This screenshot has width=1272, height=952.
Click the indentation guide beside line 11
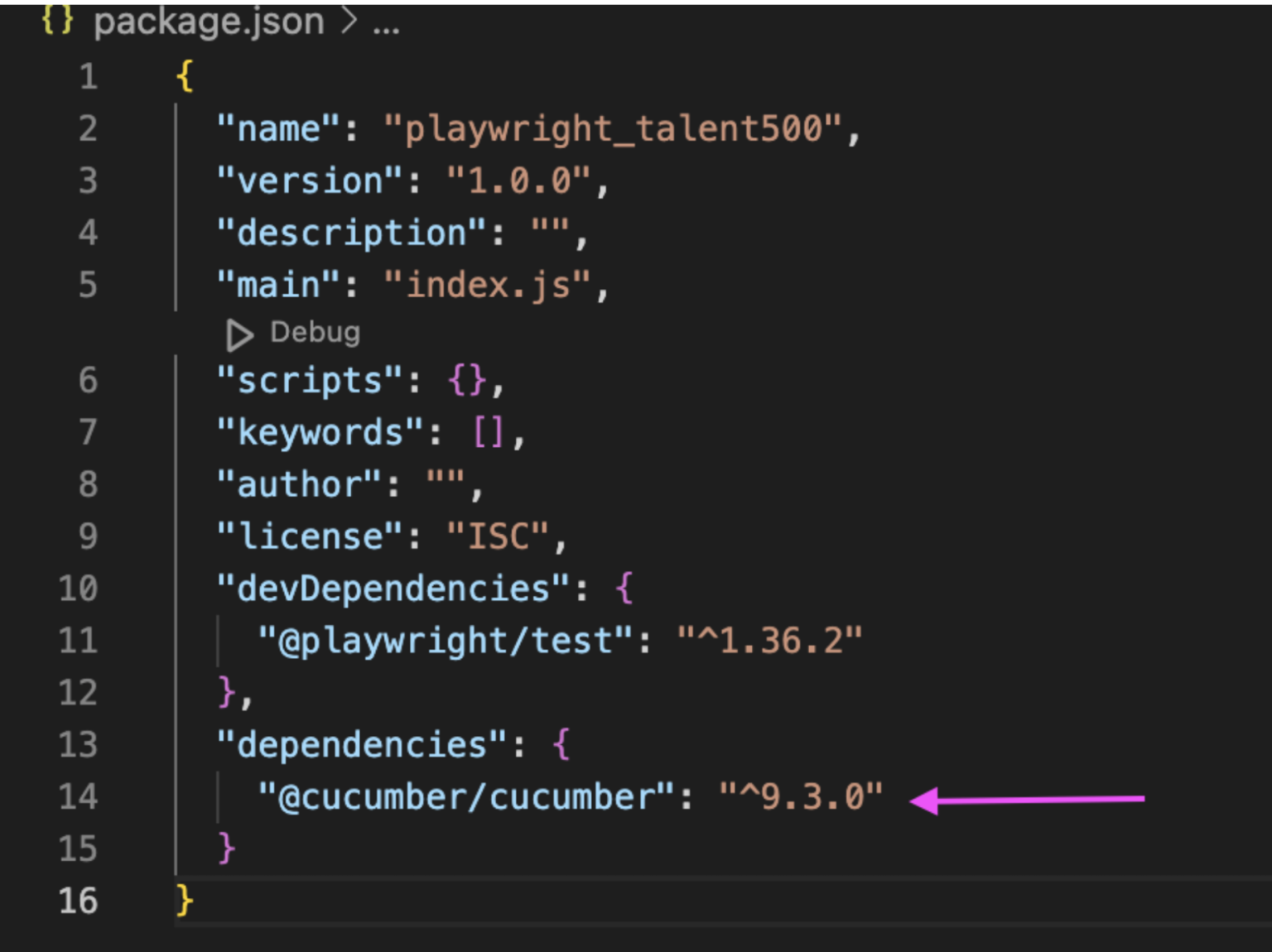pos(218,638)
